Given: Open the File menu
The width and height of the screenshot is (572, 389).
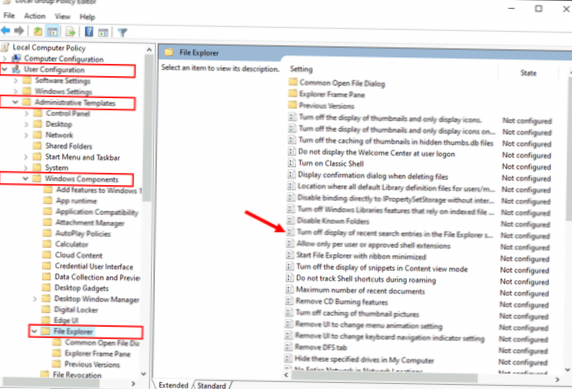Looking at the screenshot, I should point(9,16).
